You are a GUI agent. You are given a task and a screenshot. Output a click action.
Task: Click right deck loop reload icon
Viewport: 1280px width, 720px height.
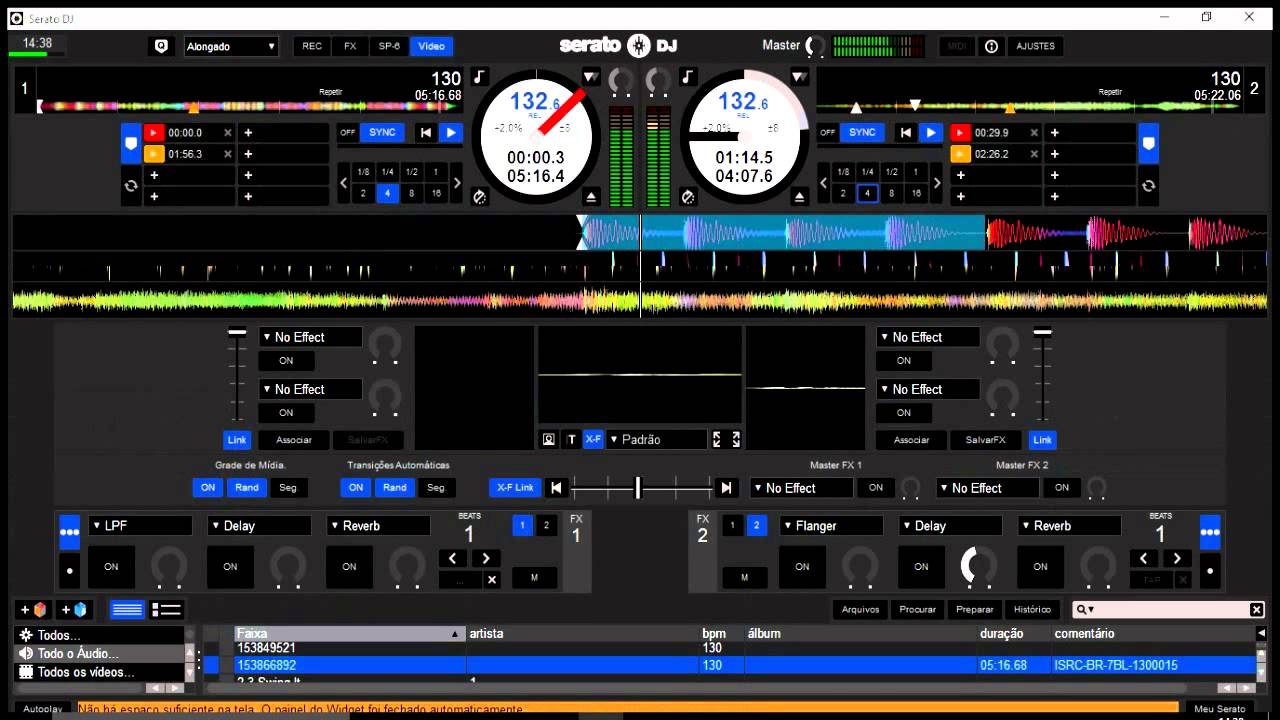(1149, 186)
